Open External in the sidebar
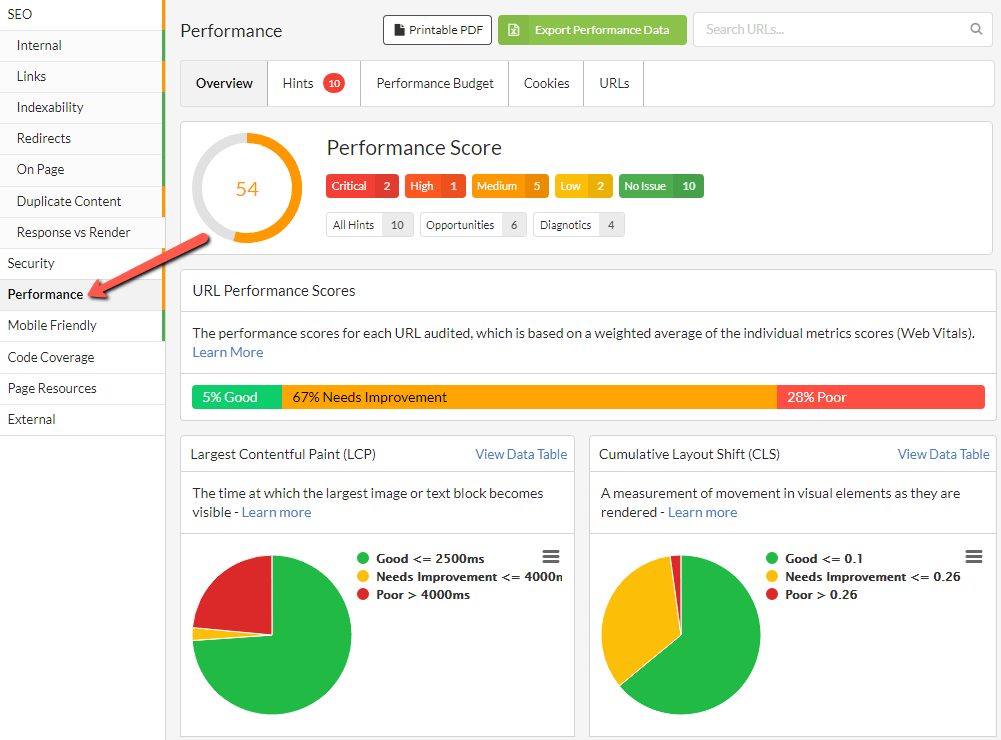Image resolution: width=1001 pixels, height=740 pixels. click(82, 419)
